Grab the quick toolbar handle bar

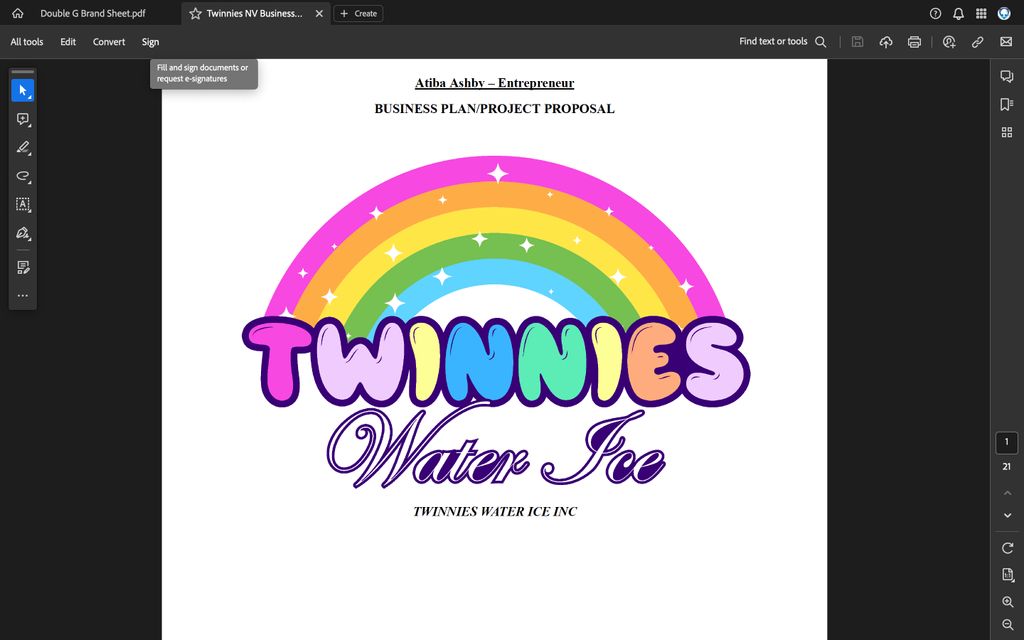click(x=23, y=72)
